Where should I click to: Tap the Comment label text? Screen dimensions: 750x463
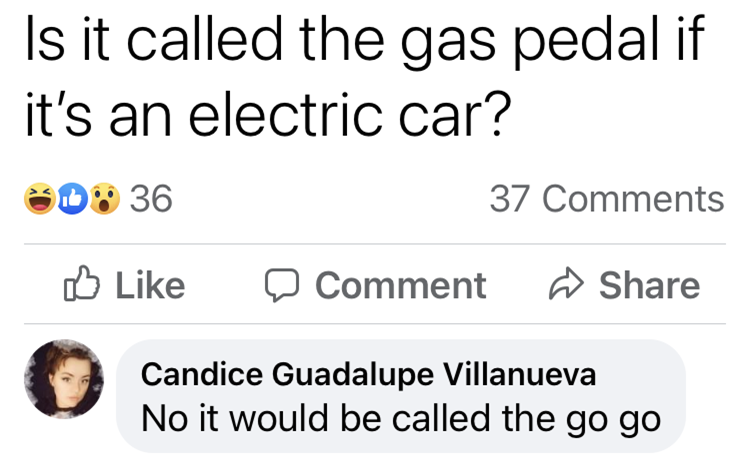[401, 286]
